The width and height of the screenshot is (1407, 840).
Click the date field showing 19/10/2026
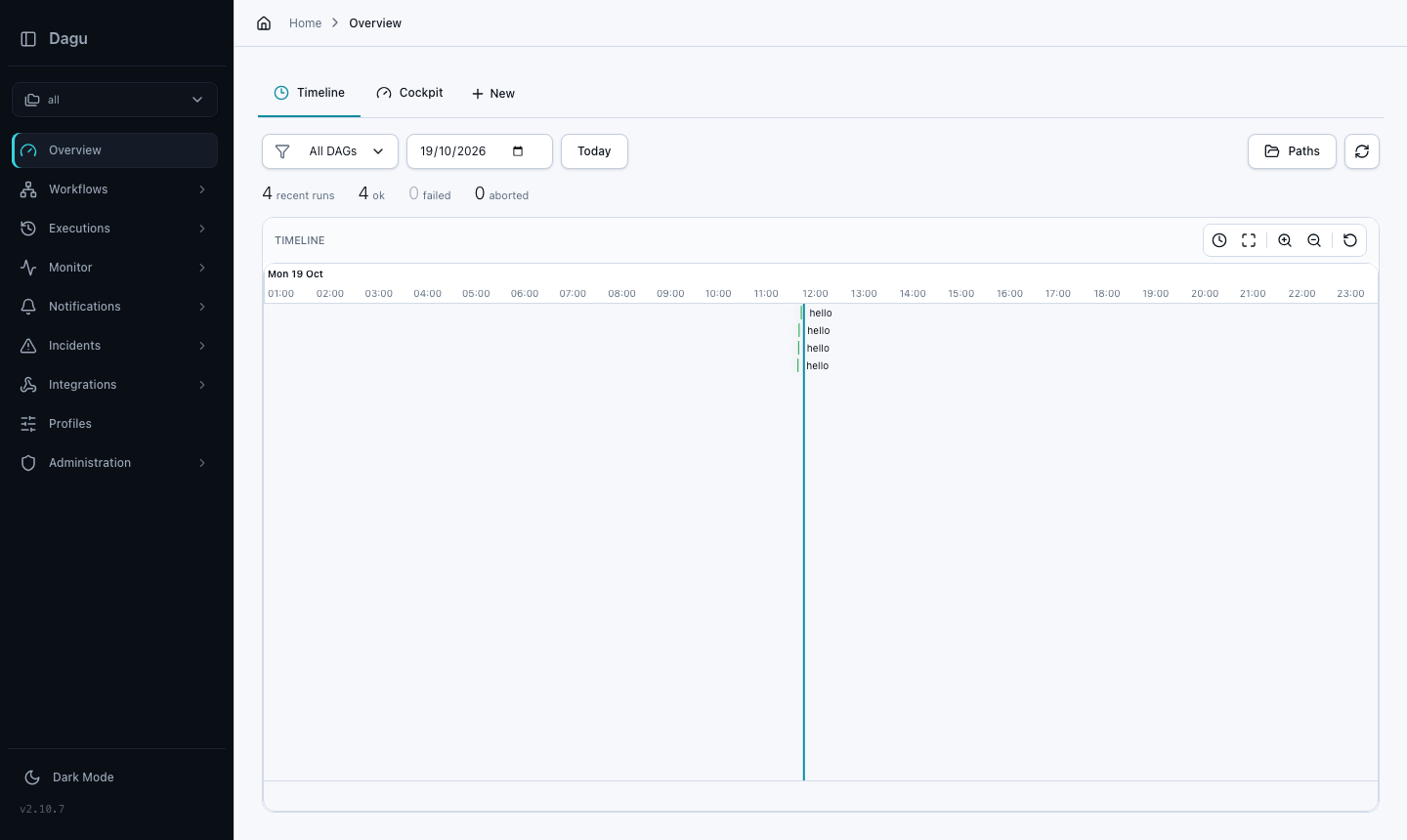pyautogui.click(x=480, y=151)
